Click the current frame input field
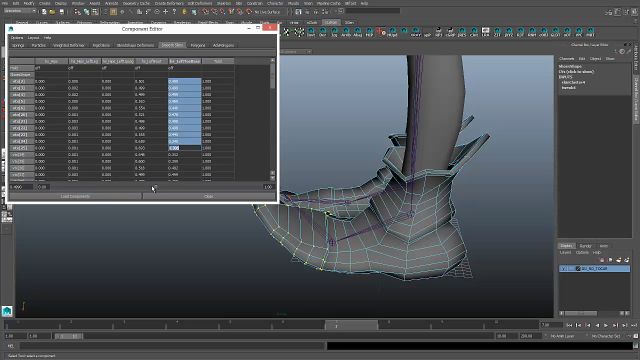 click(x=551, y=325)
